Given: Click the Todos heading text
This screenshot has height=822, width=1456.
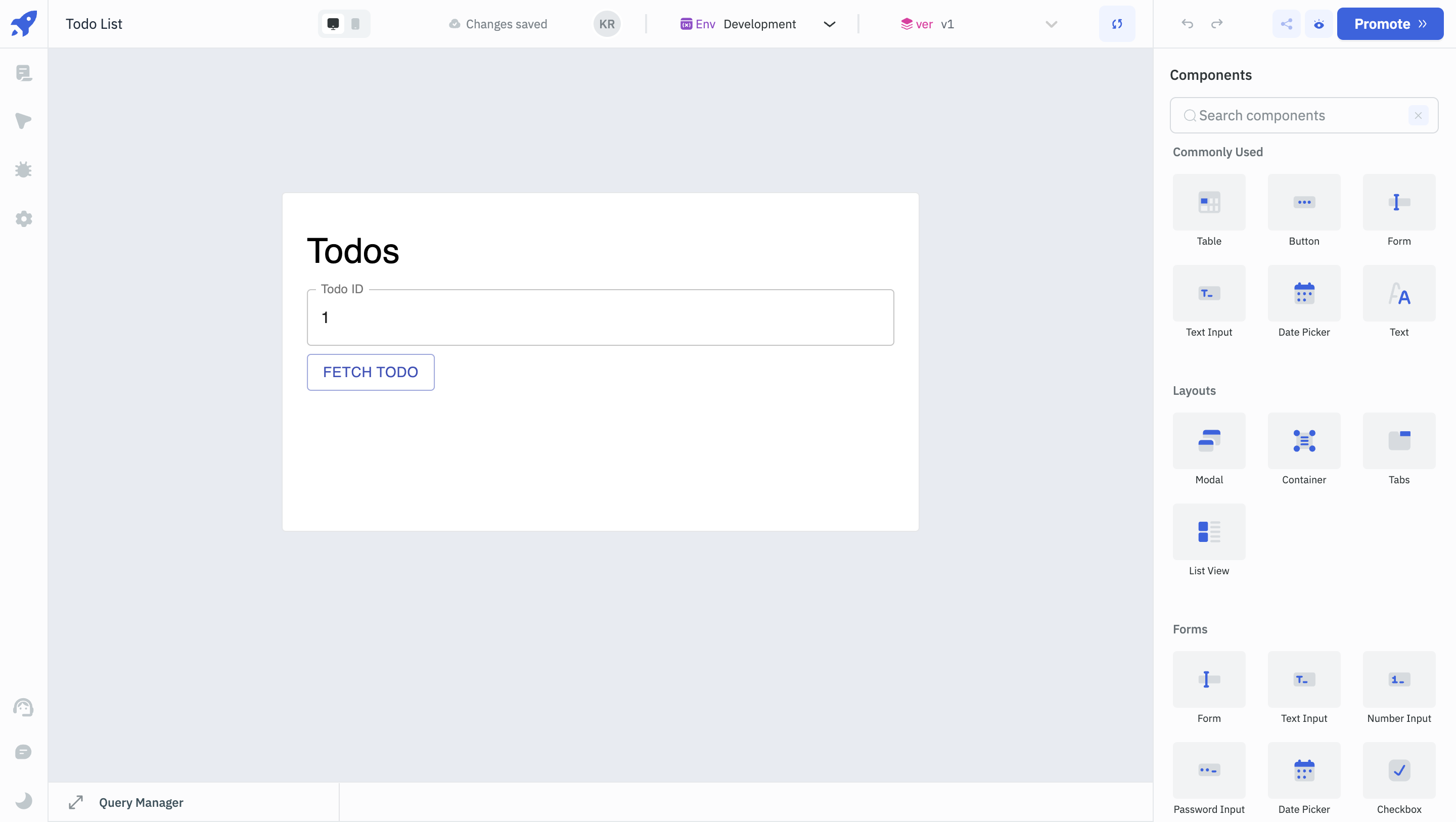Looking at the screenshot, I should (x=353, y=251).
